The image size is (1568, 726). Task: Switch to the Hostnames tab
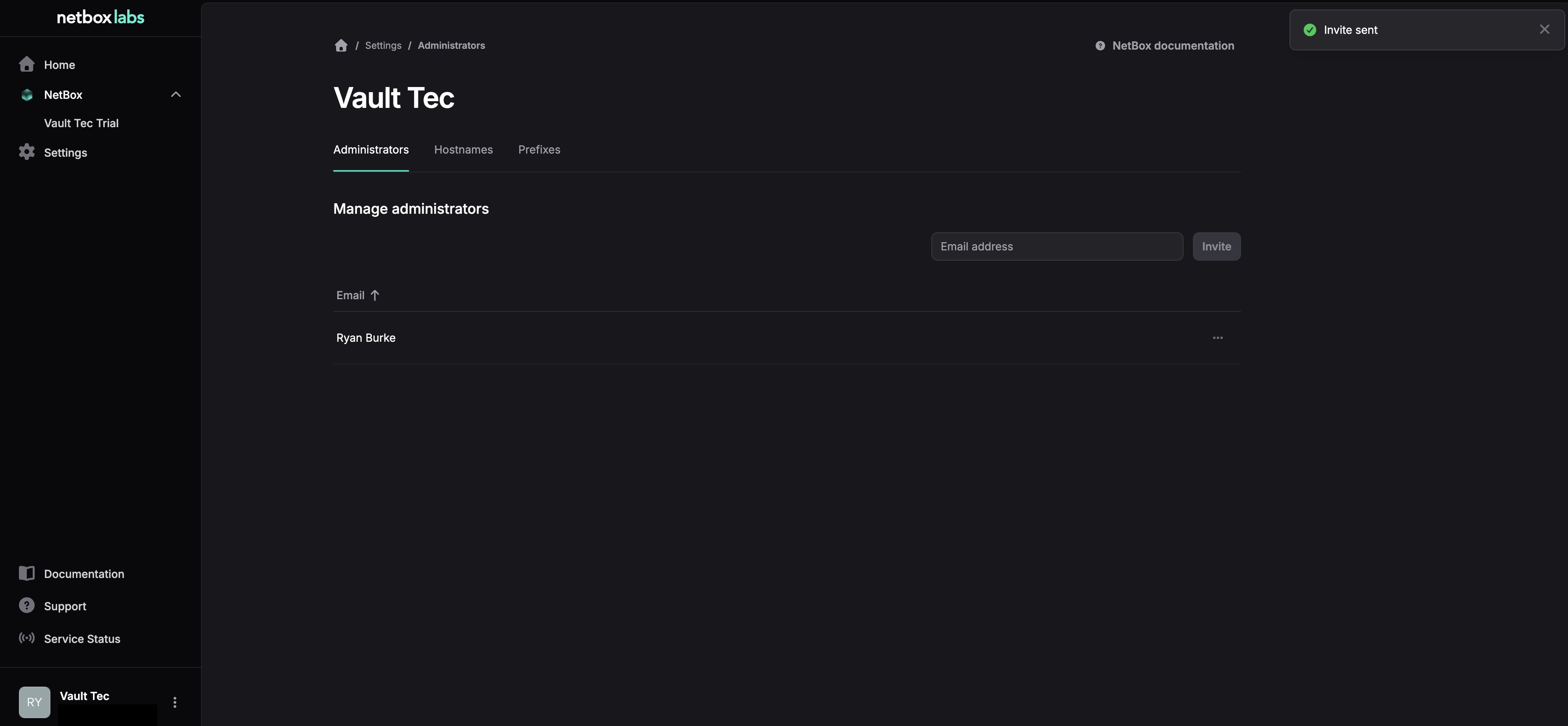click(x=463, y=150)
